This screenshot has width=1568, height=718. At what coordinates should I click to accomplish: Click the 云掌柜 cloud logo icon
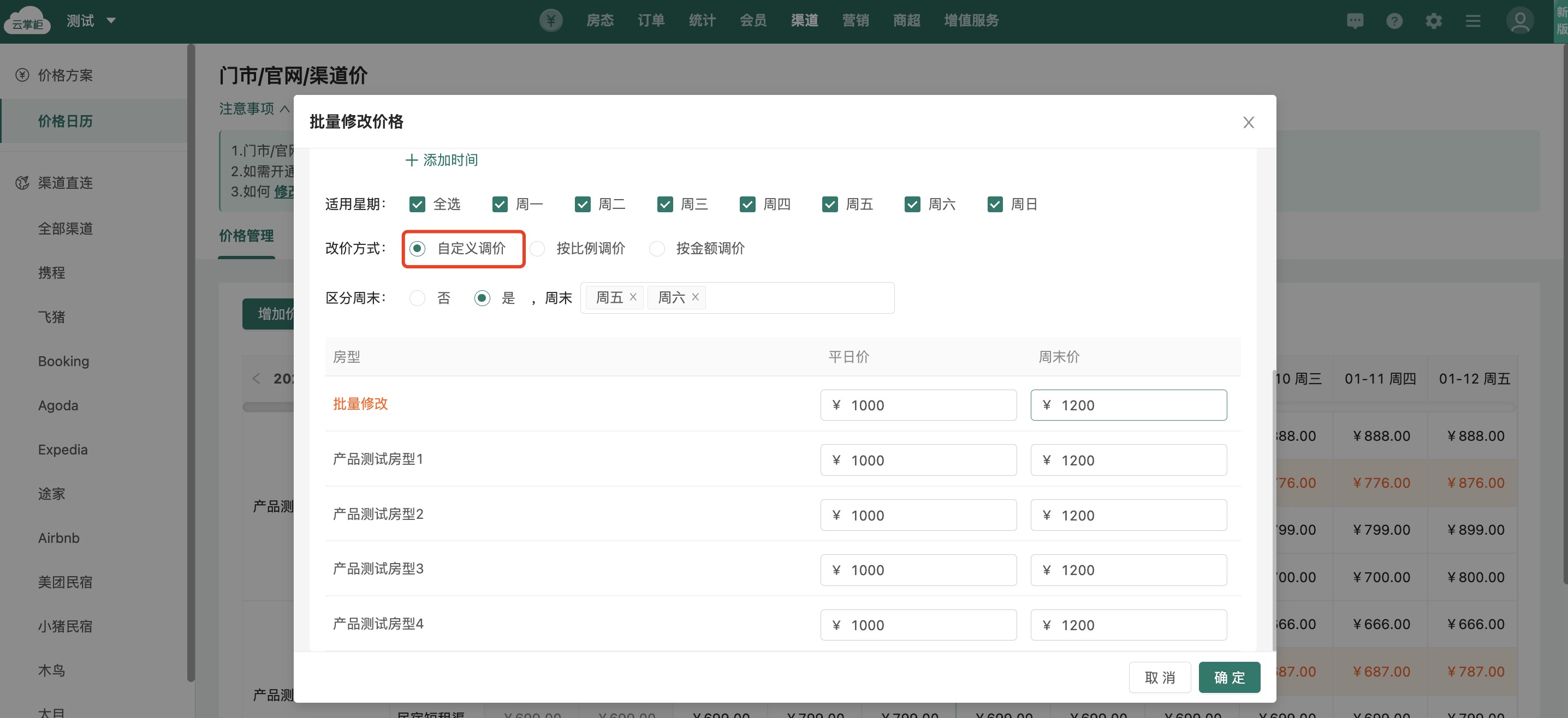click(27, 20)
